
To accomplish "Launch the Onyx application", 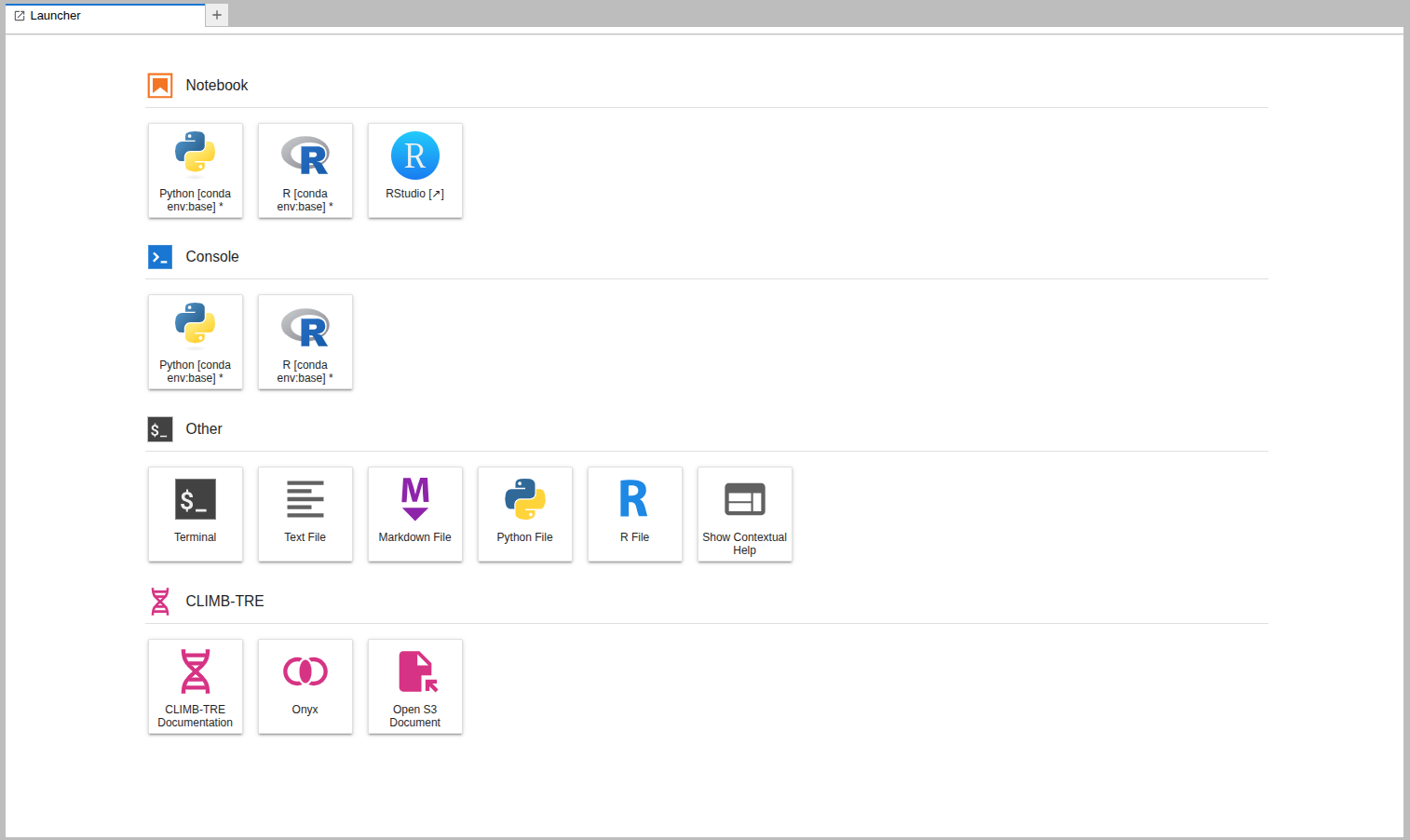I will [x=305, y=686].
